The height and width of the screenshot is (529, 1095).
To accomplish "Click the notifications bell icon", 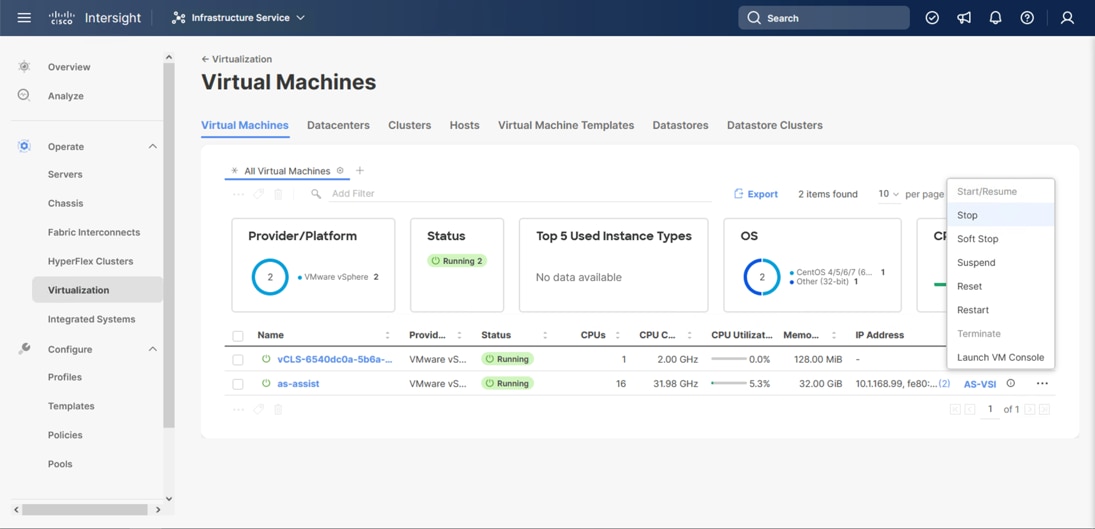I will [x=995, y=18].
